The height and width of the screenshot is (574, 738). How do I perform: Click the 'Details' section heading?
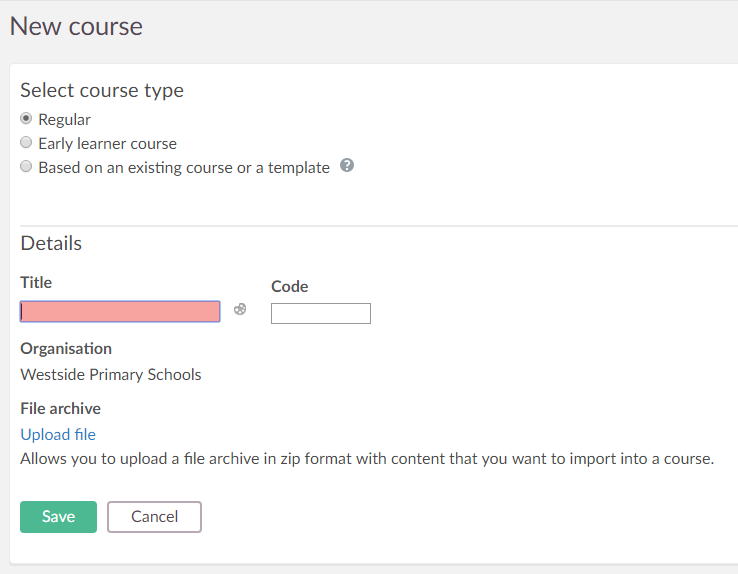pyautogui.click(x=51, y=243)
